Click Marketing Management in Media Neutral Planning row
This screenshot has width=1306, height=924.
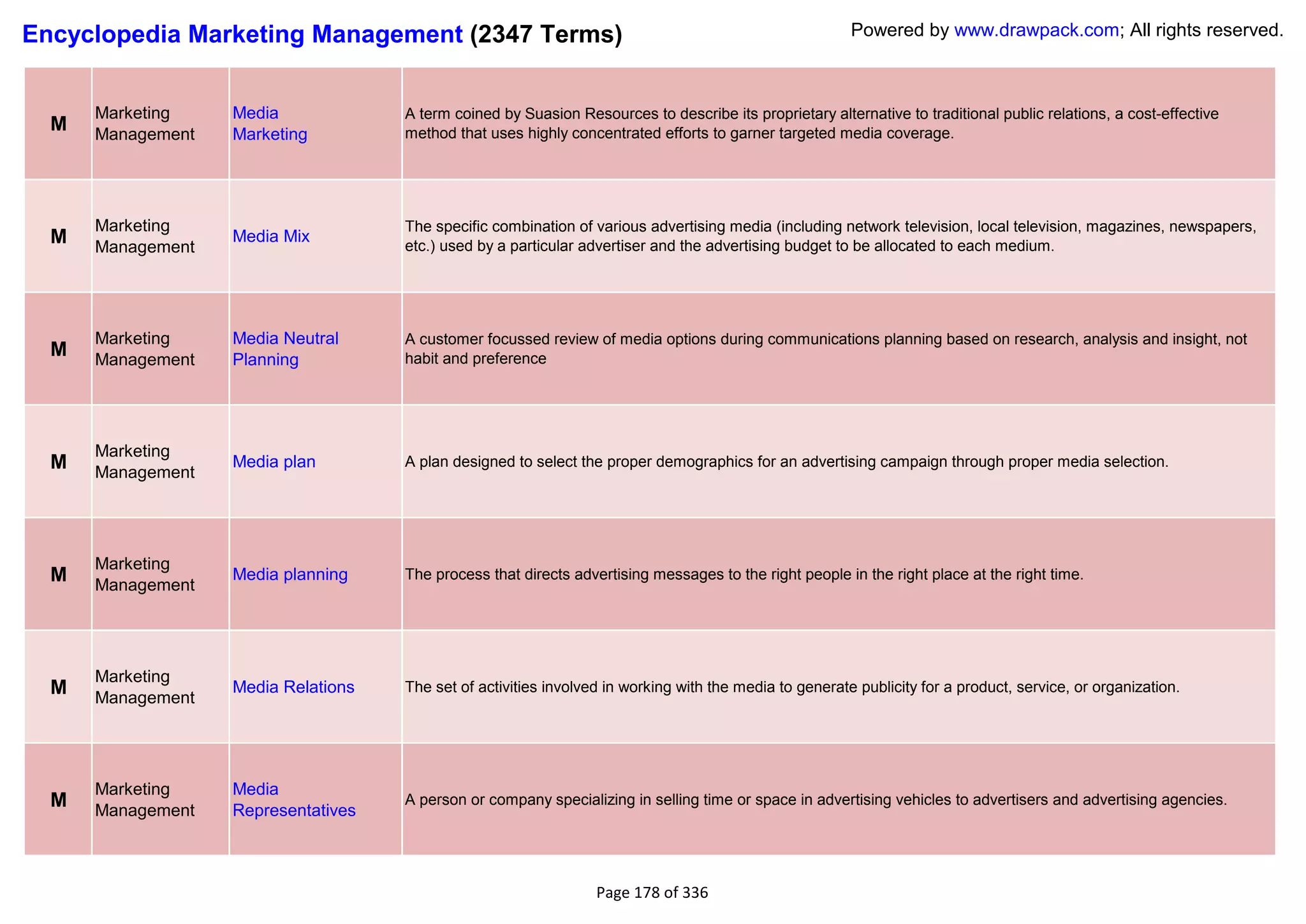pos(145,349)
